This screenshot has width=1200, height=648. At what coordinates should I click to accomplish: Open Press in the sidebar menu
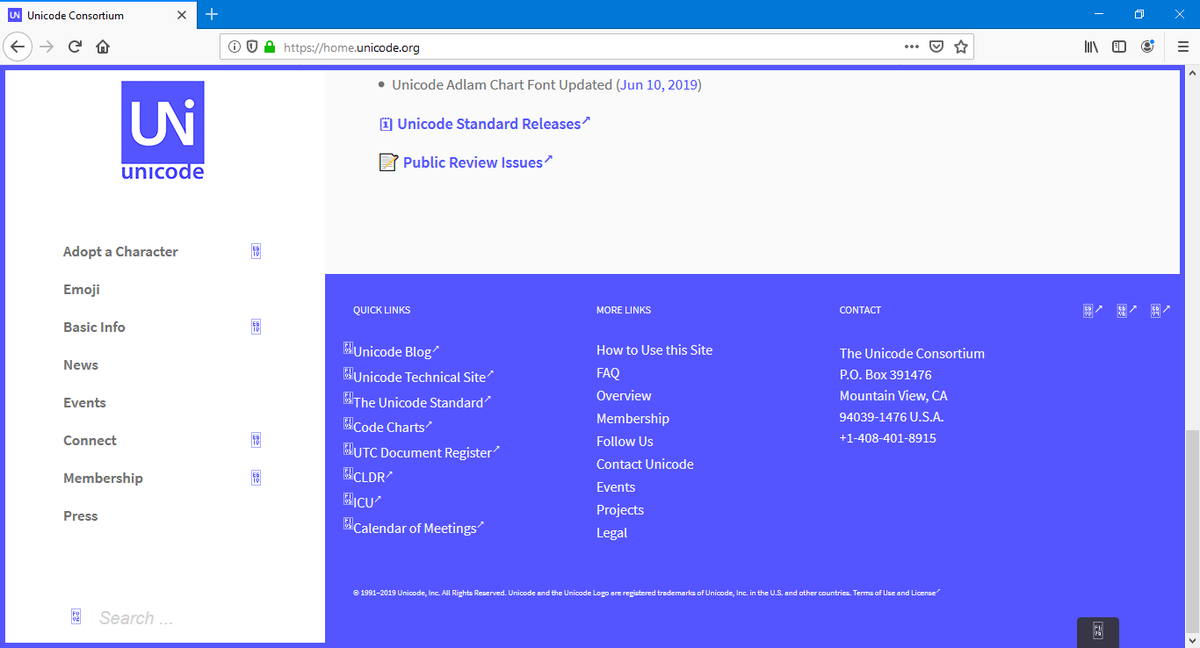(x=80, y=517)
